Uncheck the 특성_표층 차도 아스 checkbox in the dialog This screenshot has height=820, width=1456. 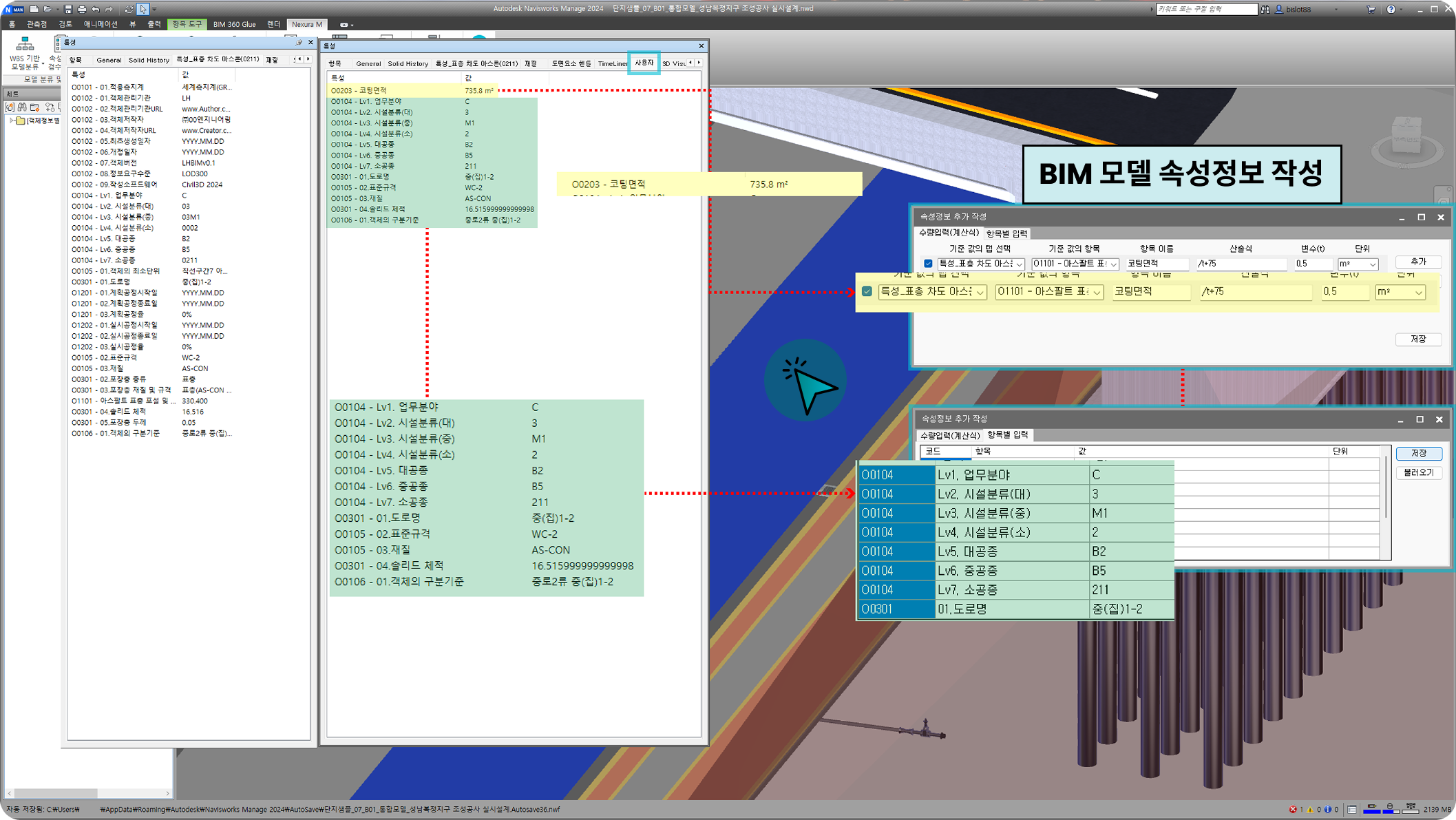click(x=927, y=263)
